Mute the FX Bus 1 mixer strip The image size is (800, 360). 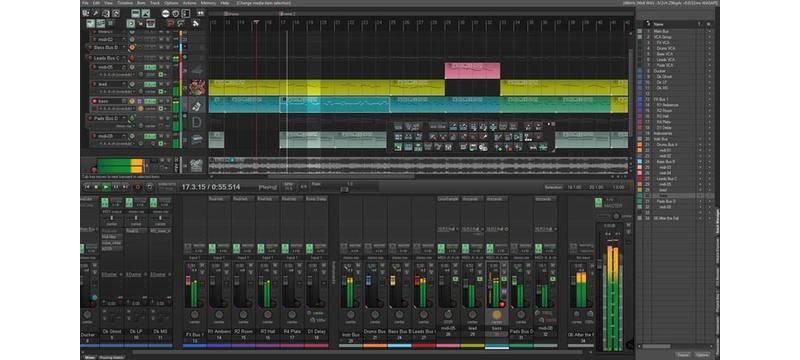click(x=202, y=265)
